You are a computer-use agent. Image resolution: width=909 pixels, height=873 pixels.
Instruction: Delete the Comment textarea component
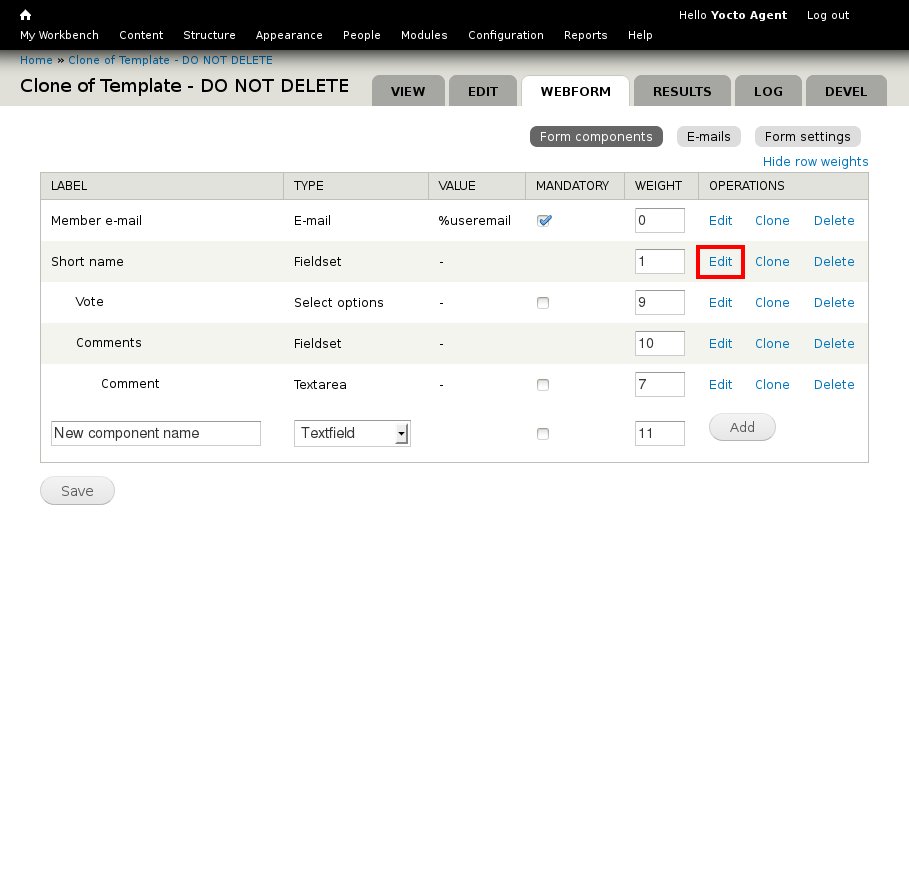833,385
